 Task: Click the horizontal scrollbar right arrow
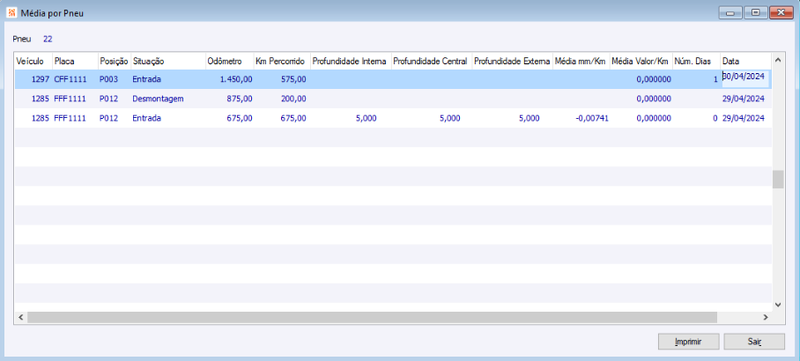coord(765,317)
